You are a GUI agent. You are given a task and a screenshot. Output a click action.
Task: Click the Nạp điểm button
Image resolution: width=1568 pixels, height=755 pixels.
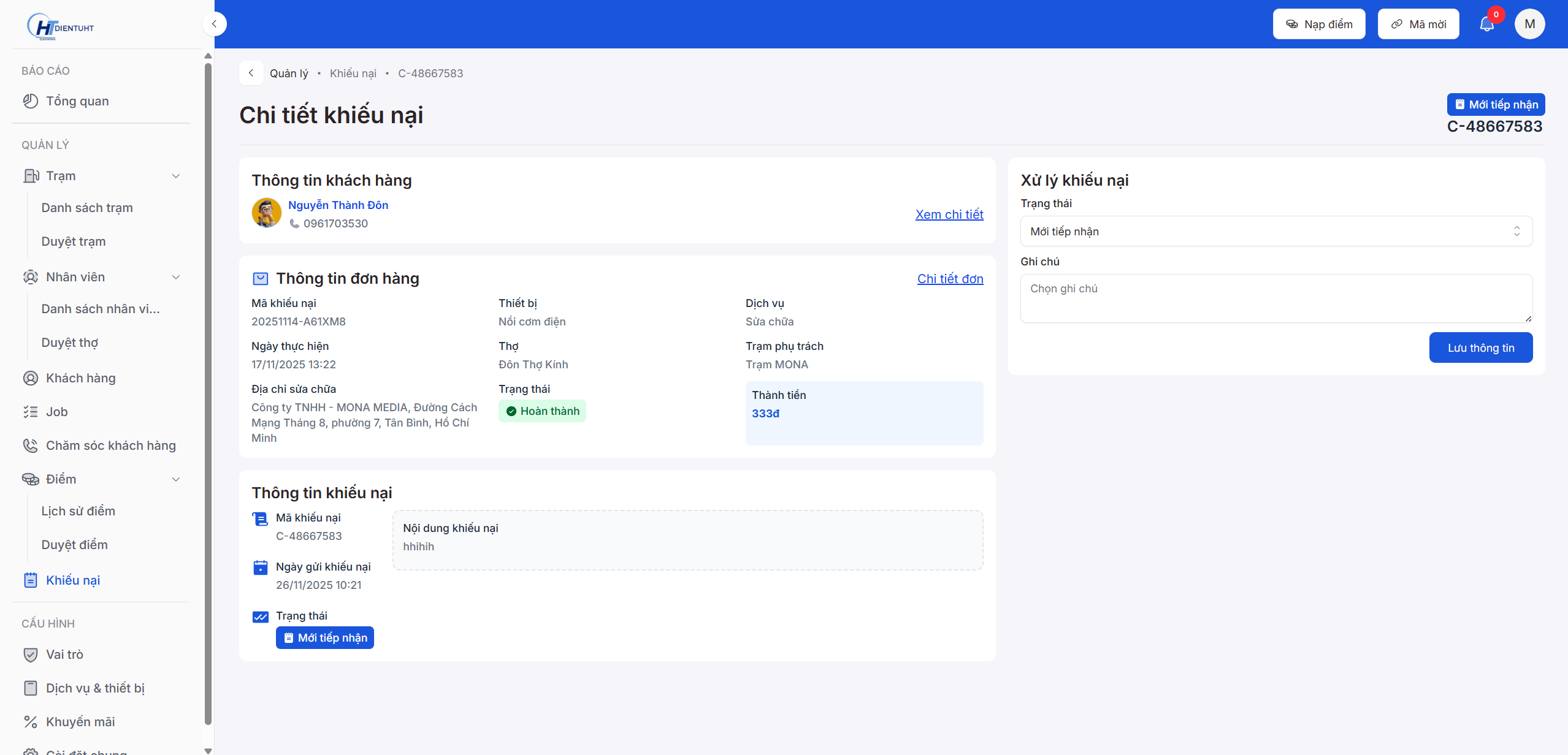(x=1318, y=24)
